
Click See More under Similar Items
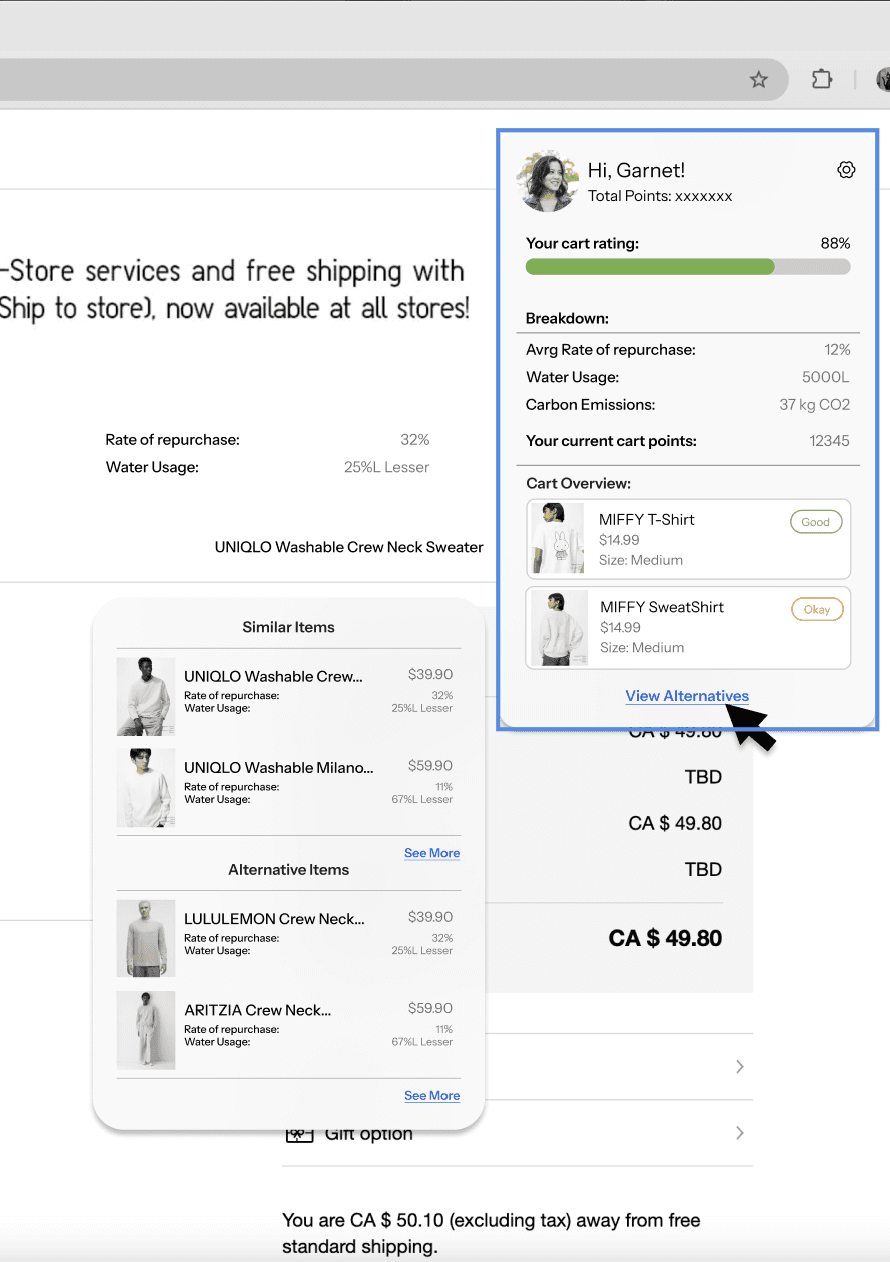pyautogui.click(x=432, y=853)
